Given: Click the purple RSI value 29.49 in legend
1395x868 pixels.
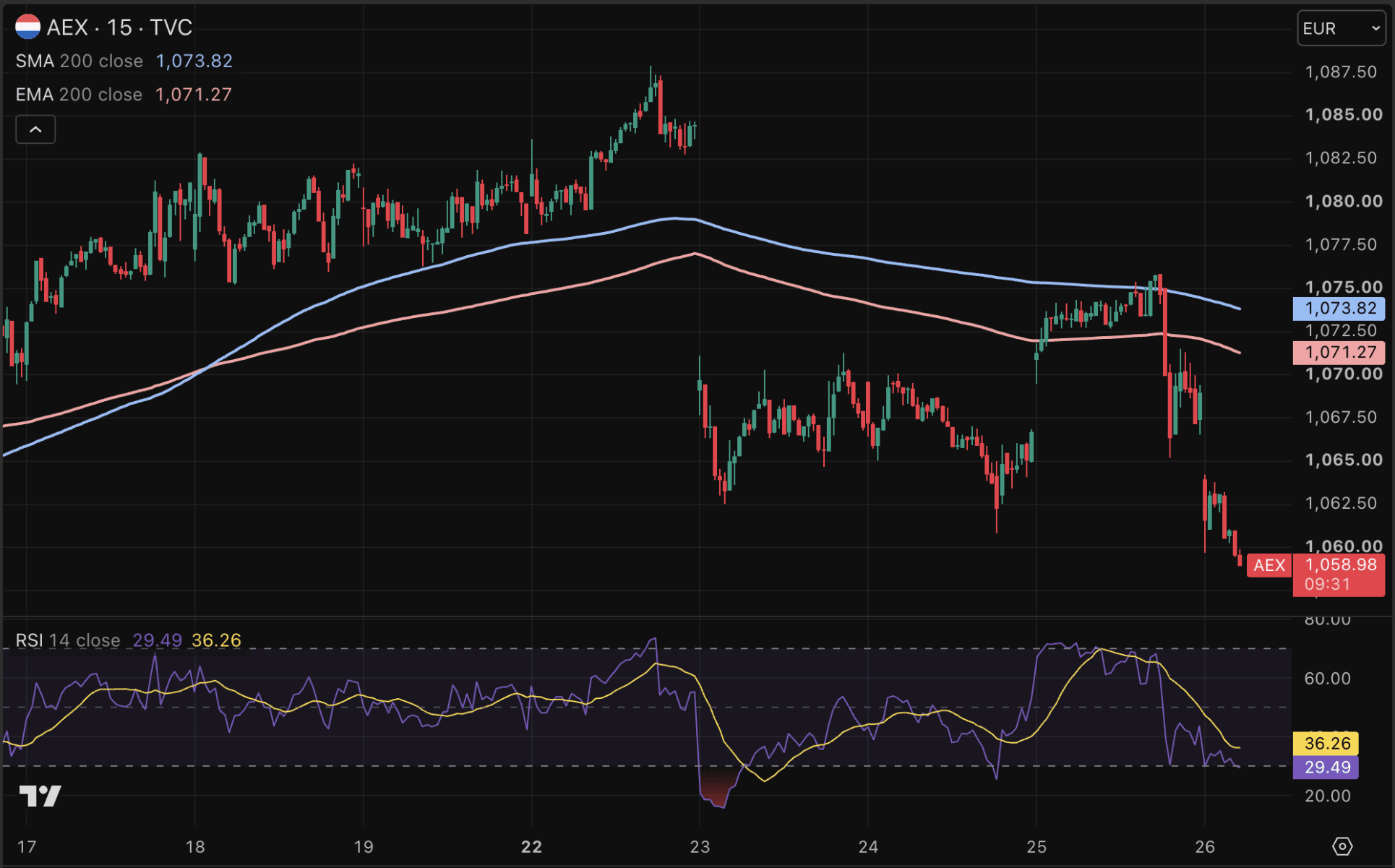Looking at the screenshot, I should pos(158,640).
